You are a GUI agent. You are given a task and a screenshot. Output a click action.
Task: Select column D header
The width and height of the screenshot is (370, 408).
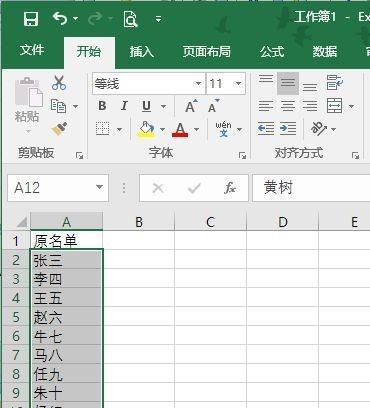pyautogui.click(x=283, y=222)
